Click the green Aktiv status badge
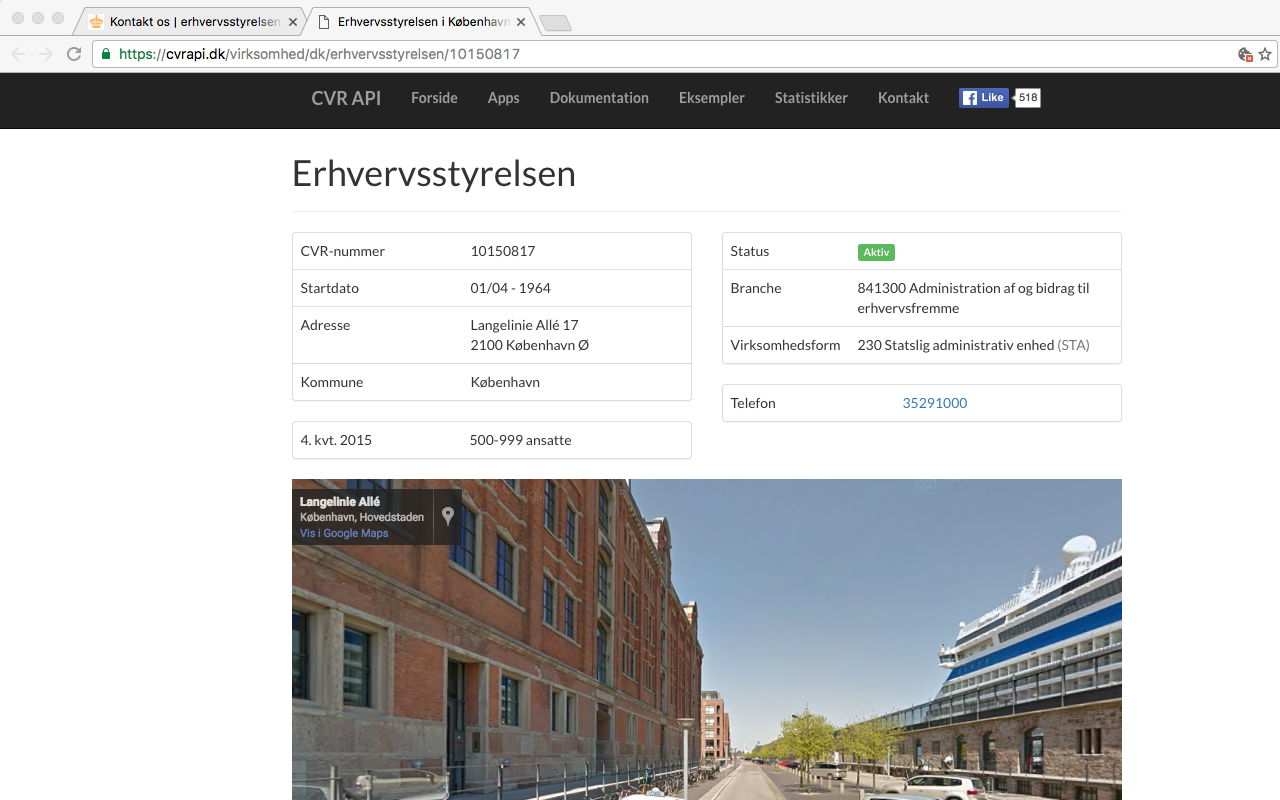This screenshot has width=1280, height=800. point(876,252)
